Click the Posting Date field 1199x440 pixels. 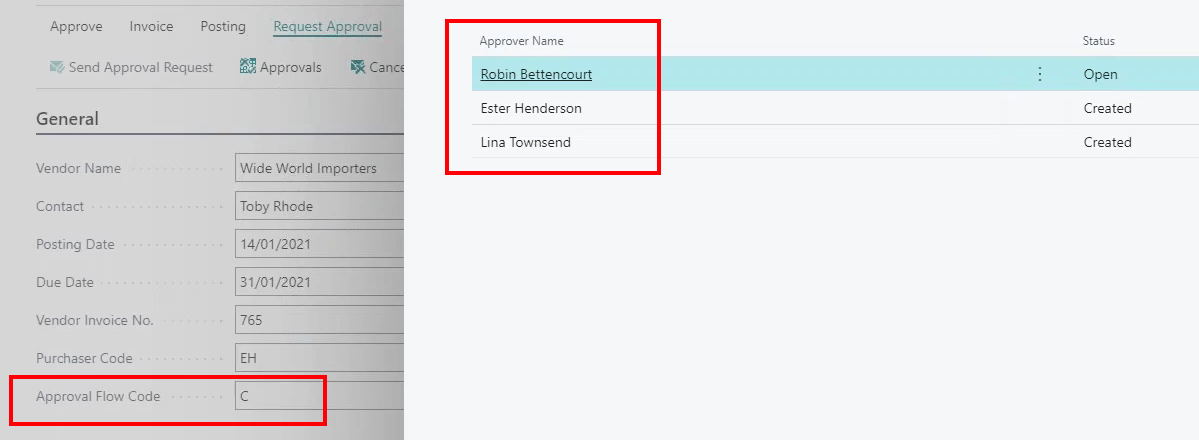pyautogui.click(x=320, y=244)
